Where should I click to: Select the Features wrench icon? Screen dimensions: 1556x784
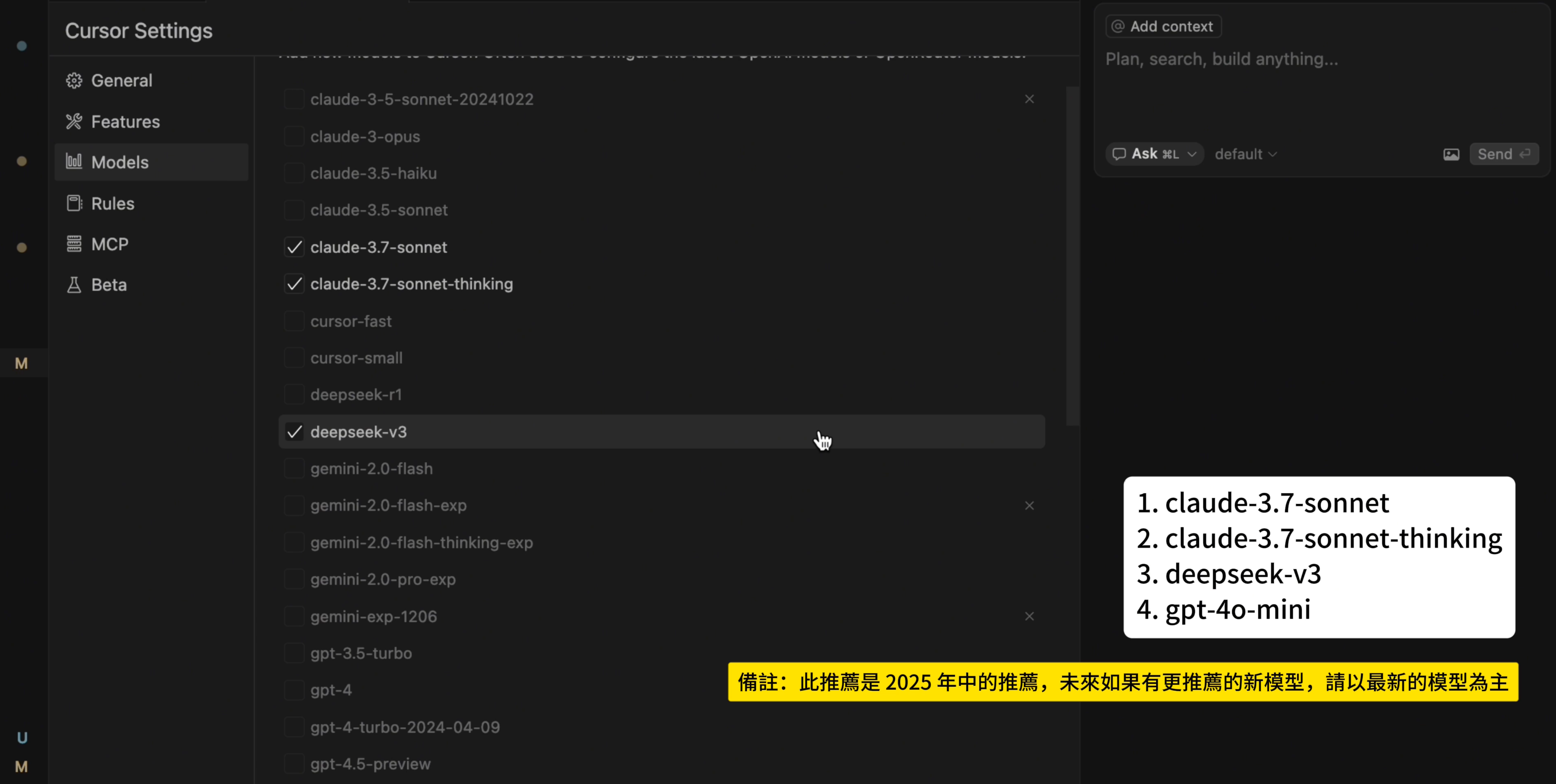click(x=74, y=121)
